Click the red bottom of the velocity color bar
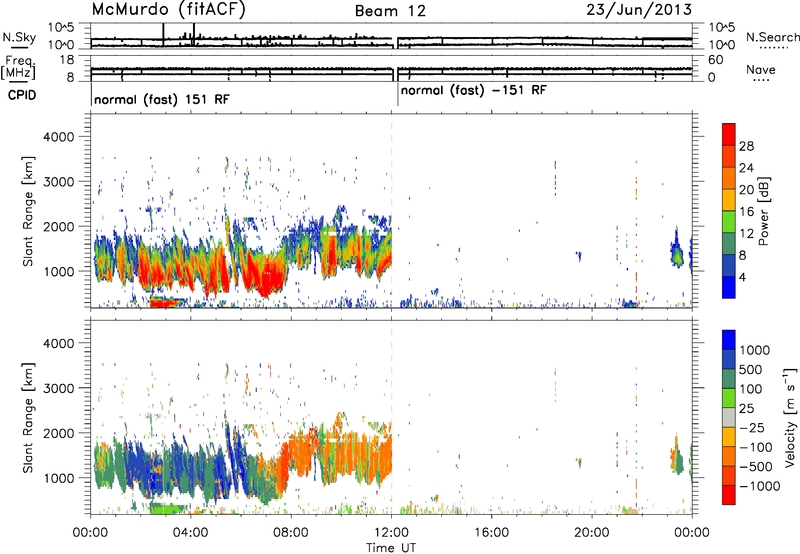 click(729, 495)
